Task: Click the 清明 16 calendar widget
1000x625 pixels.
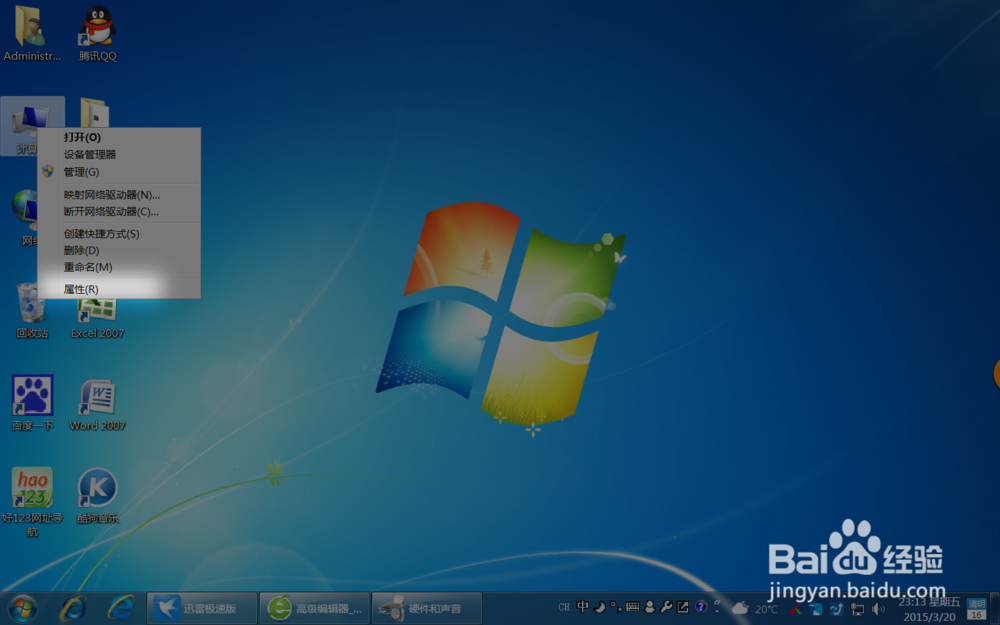Action: (976, 608)
